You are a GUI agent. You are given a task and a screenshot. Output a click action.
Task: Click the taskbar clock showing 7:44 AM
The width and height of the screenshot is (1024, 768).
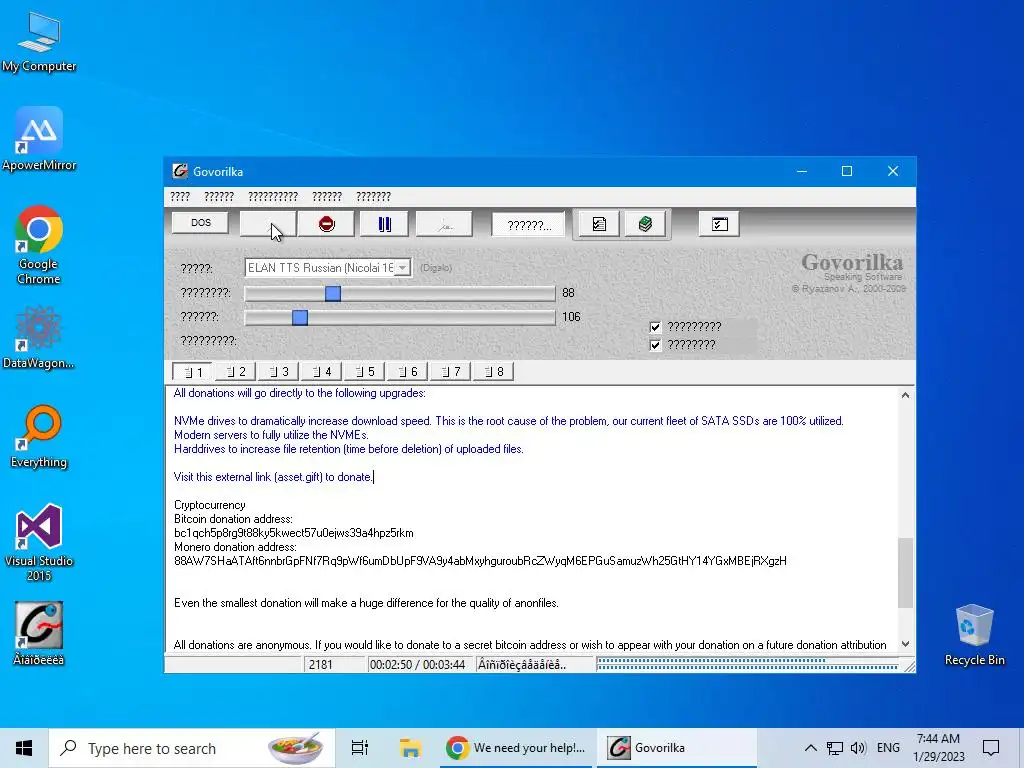point(938,748)
